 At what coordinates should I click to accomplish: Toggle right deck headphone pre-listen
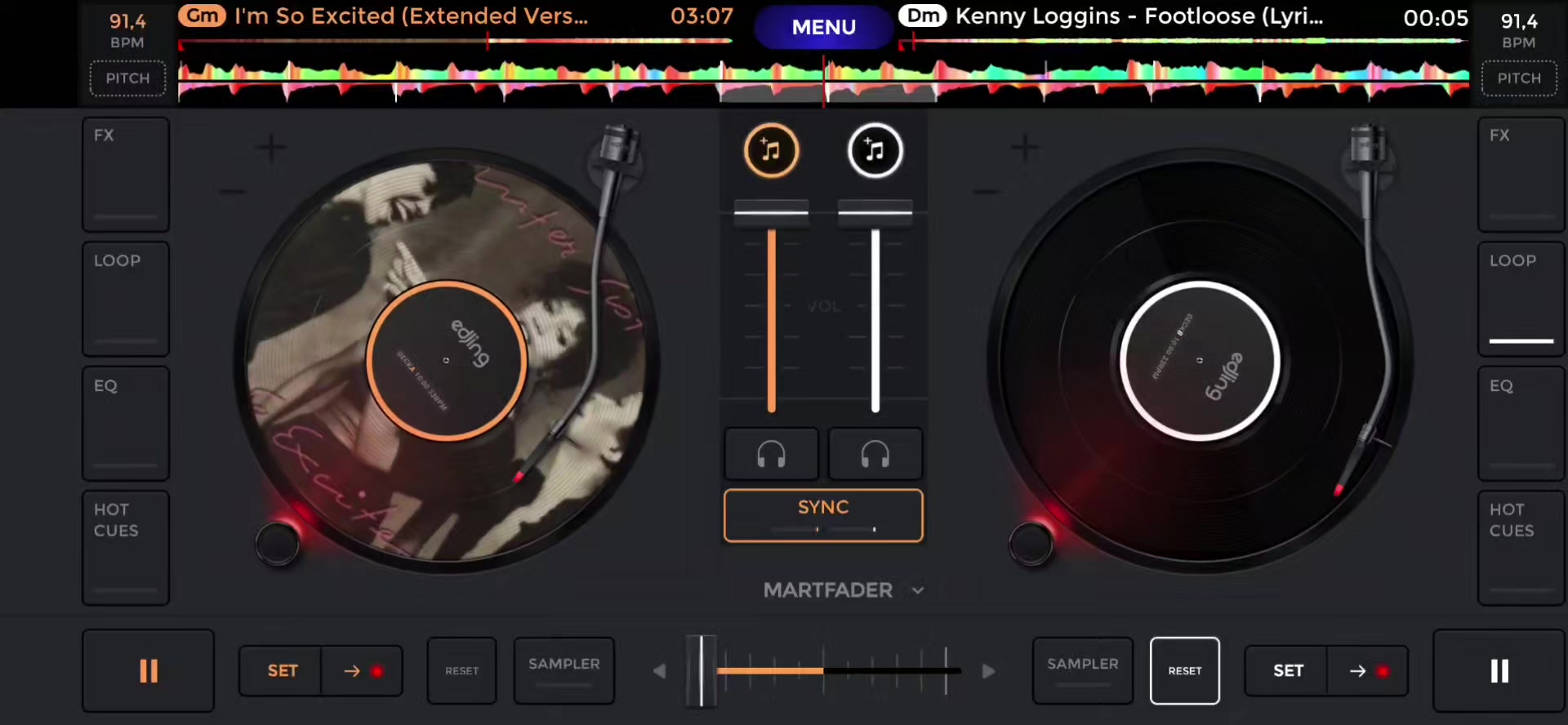[x=875, y=454]
